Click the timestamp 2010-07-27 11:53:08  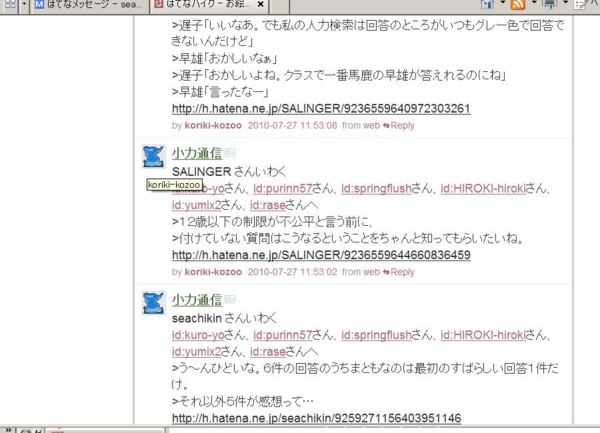coord(292,125)
